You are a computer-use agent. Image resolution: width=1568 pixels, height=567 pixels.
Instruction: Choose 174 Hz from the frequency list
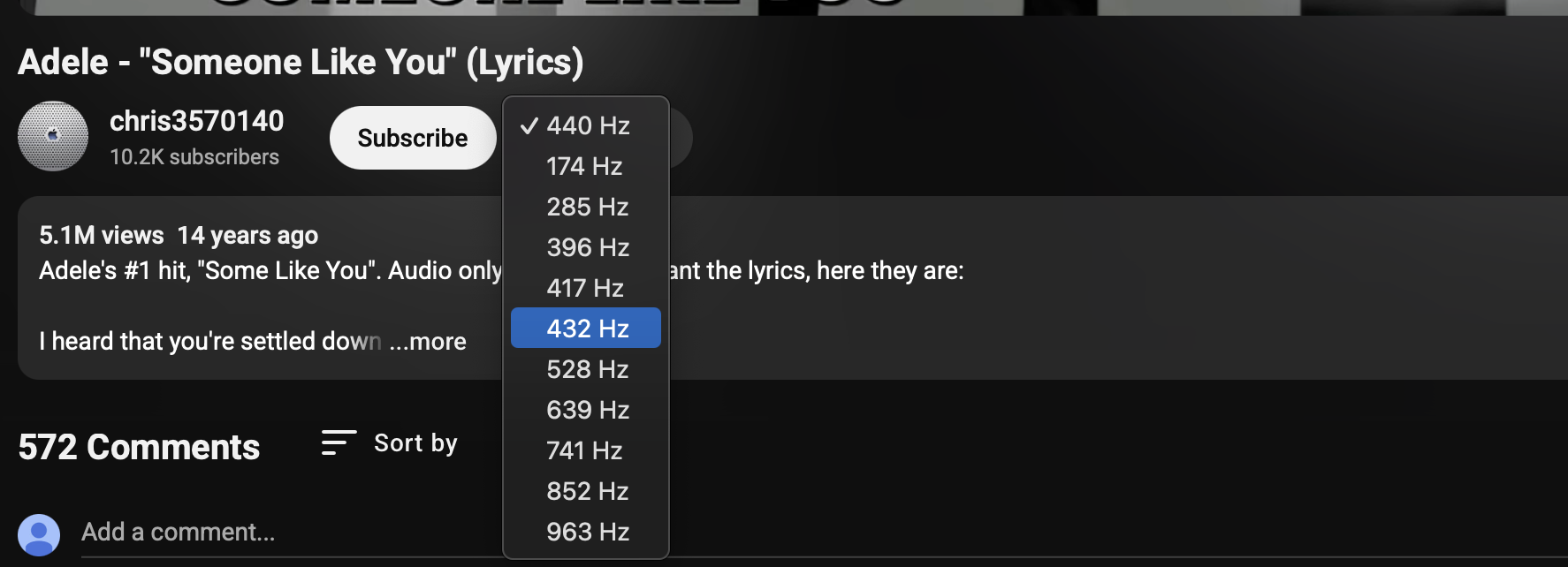click(584, 166)
